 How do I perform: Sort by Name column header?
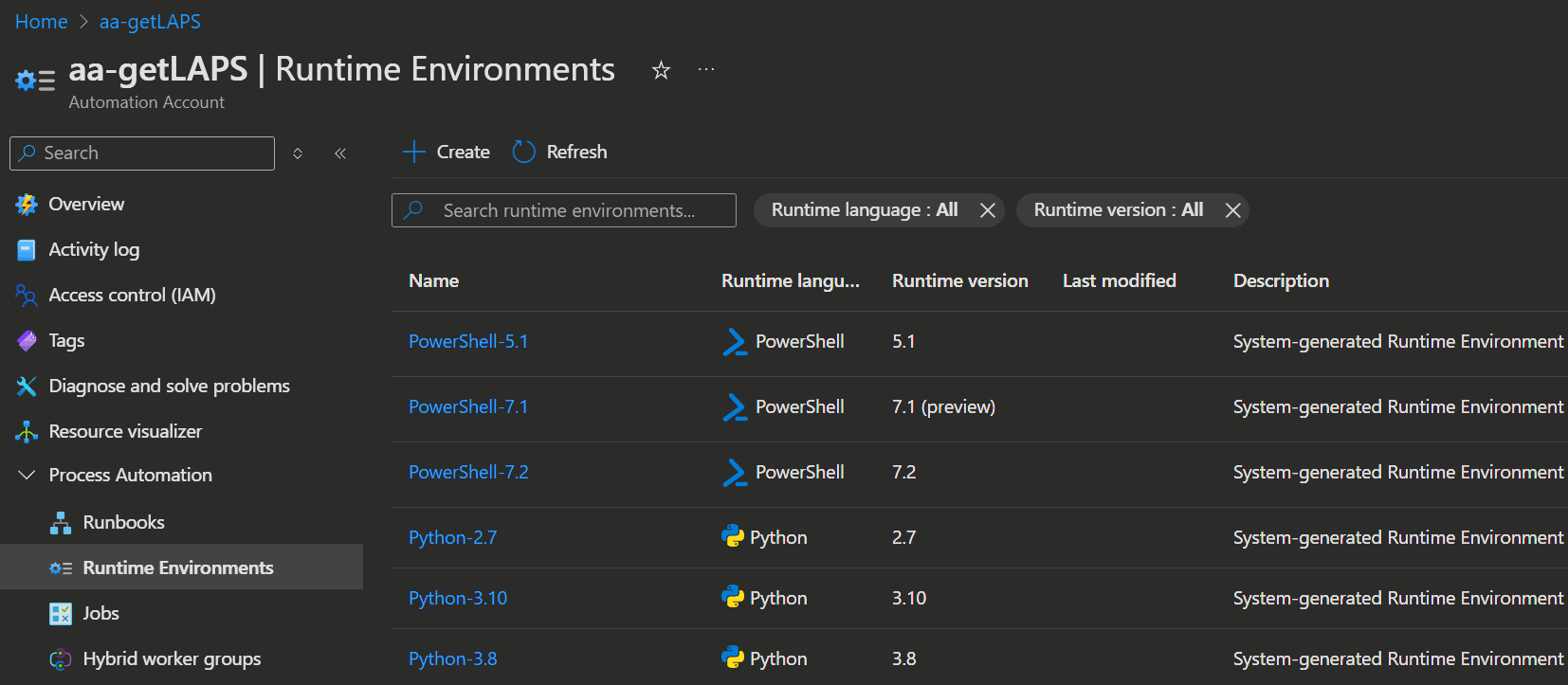click(x=433, y=280)
